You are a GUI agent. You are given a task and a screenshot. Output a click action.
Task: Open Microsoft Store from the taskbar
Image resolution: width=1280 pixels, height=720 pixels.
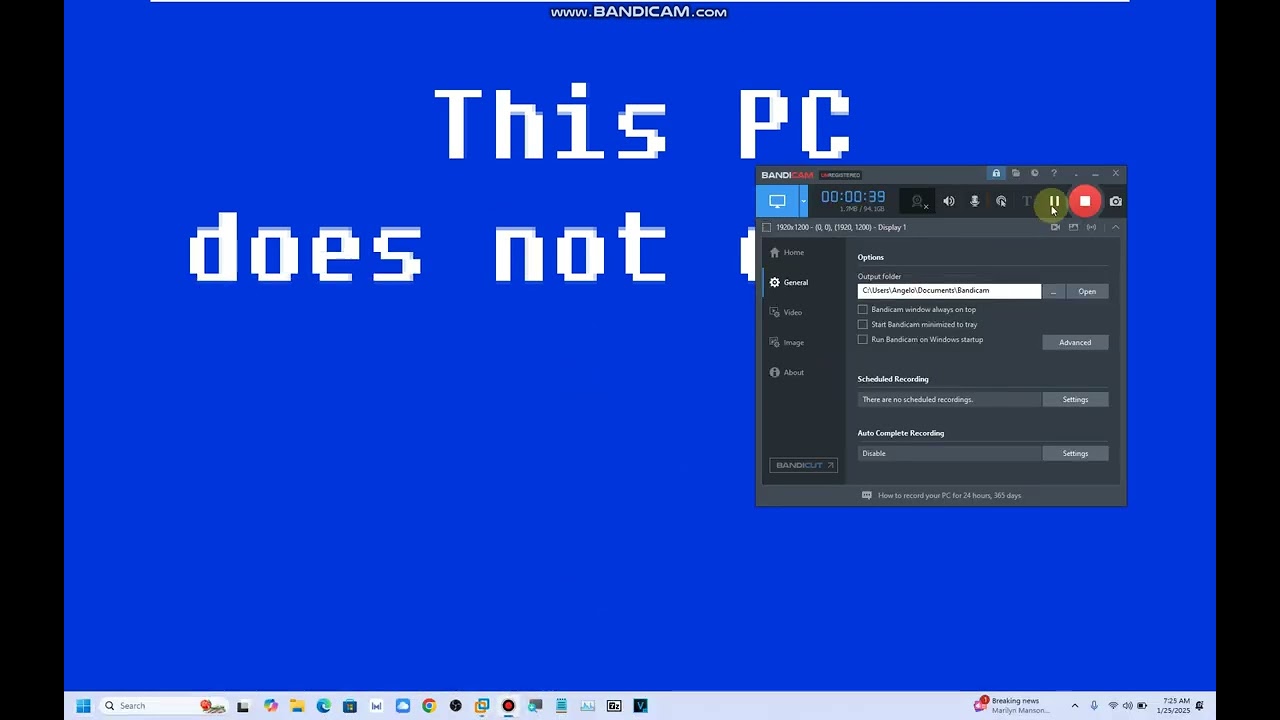point(350,706)
